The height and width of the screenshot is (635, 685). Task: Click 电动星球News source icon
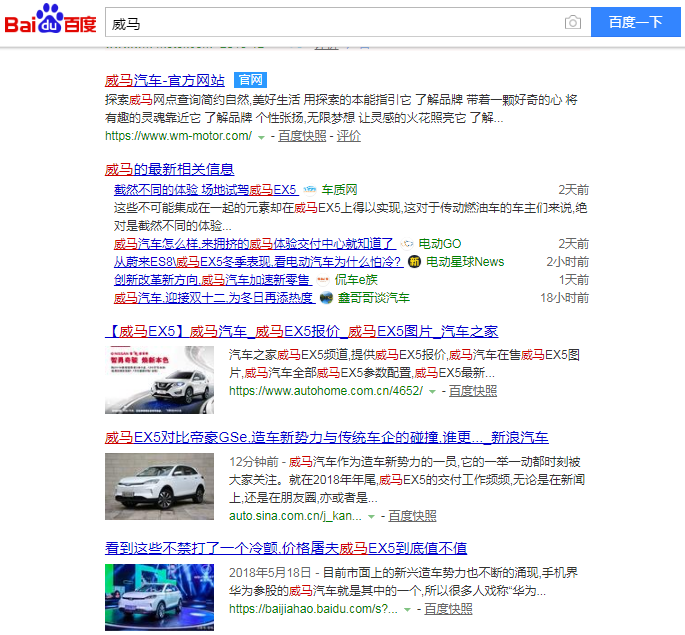tap(414, 262)
